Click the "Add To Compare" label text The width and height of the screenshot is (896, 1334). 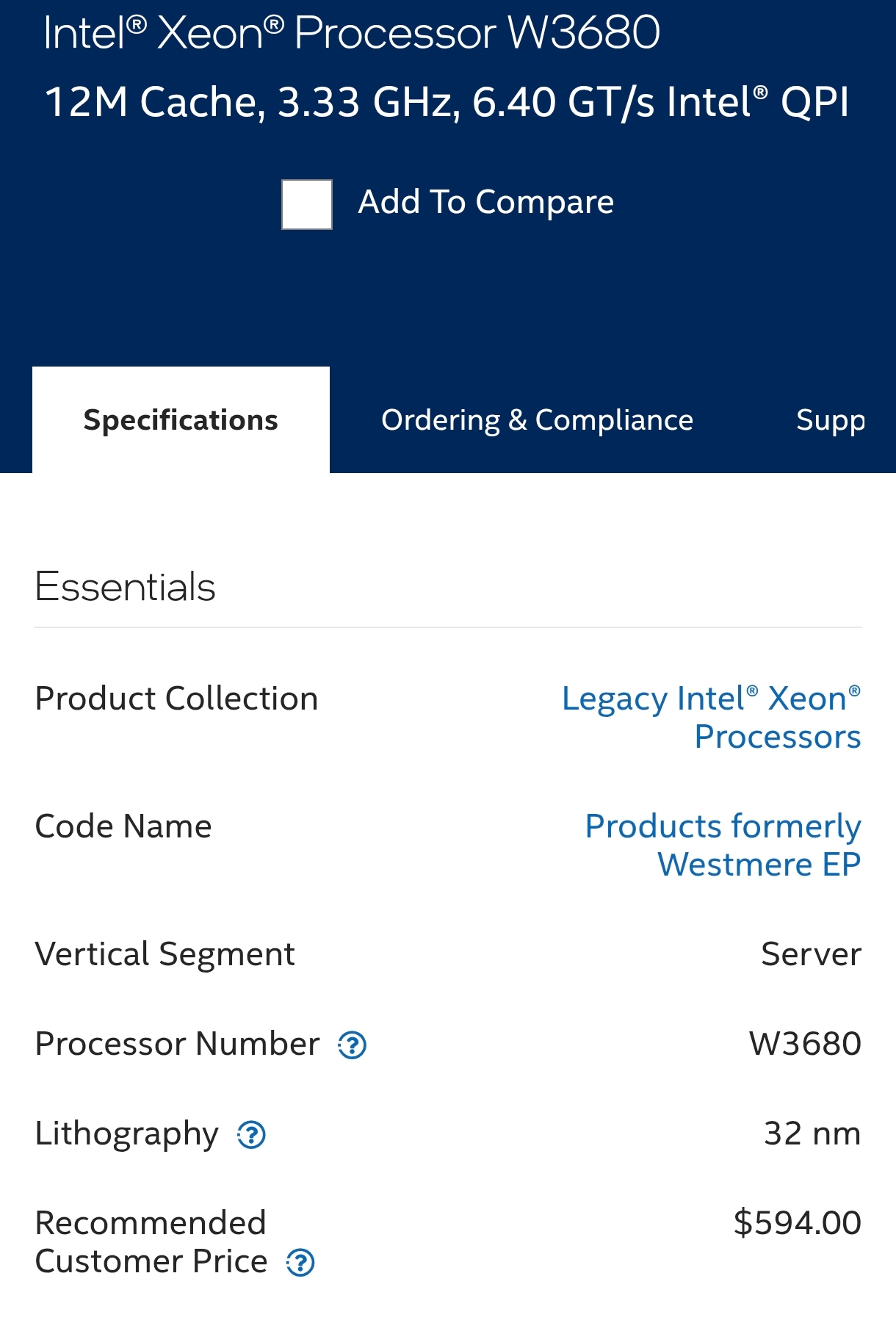(485, 202)
